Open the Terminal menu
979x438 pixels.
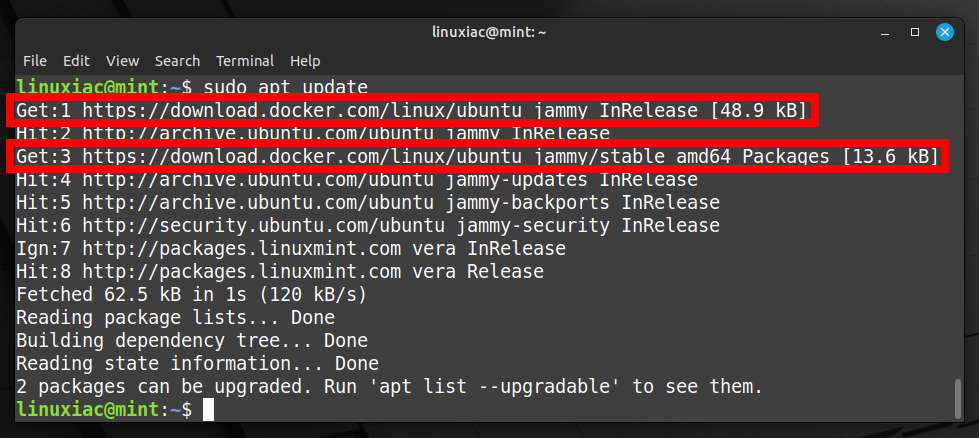coord(245,61)
